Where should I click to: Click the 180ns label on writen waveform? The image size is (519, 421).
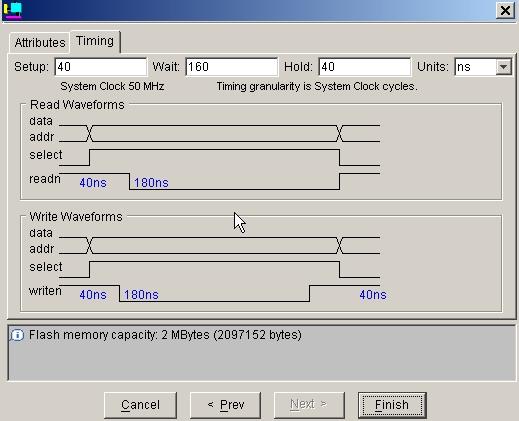coord(141,295)
